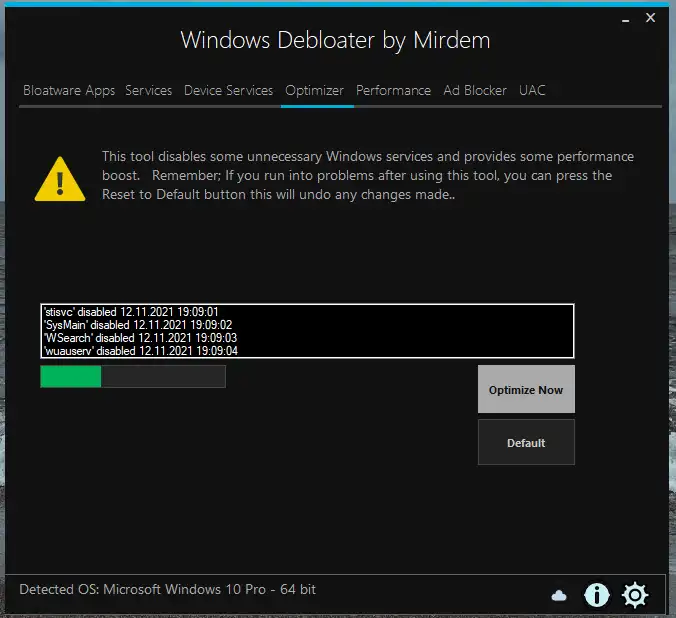This screenshot has height=618, width=676.
Task: Switch to the Bloatware Apps tab
Action: click(x=69, y=90)
